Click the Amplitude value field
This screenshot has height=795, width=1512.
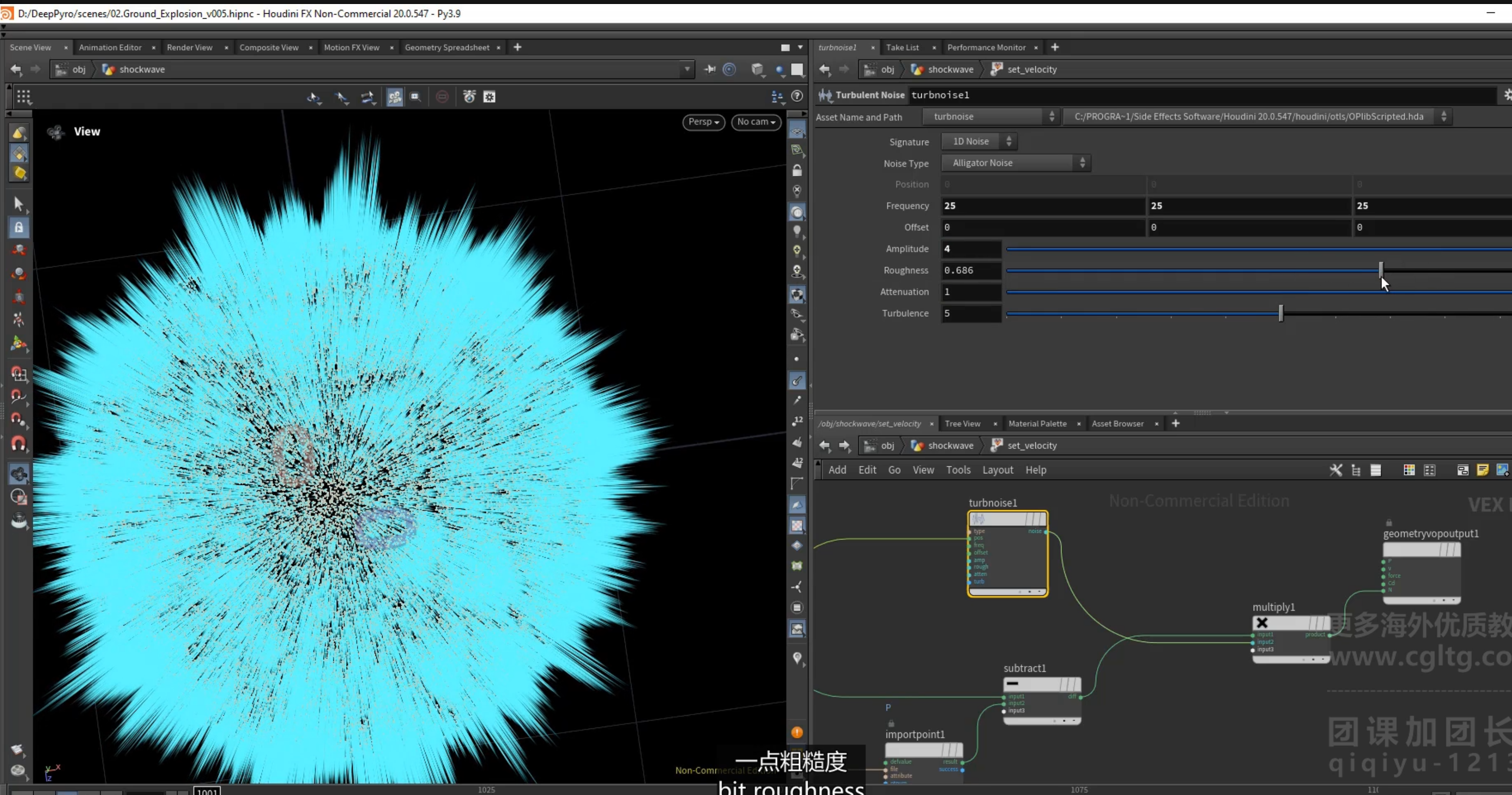point(971,249)
